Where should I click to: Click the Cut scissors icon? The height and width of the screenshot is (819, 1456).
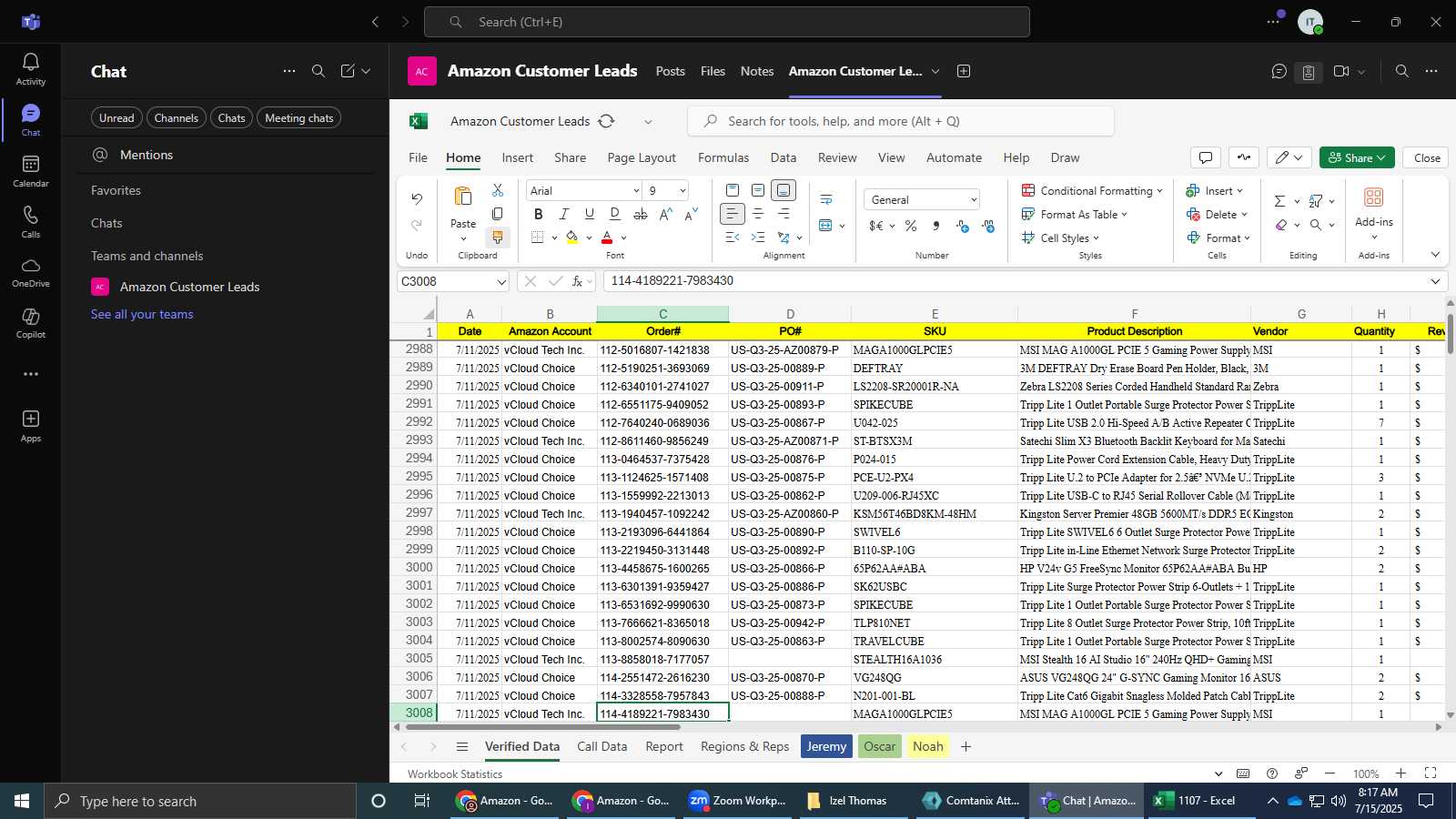click(498, 190)
